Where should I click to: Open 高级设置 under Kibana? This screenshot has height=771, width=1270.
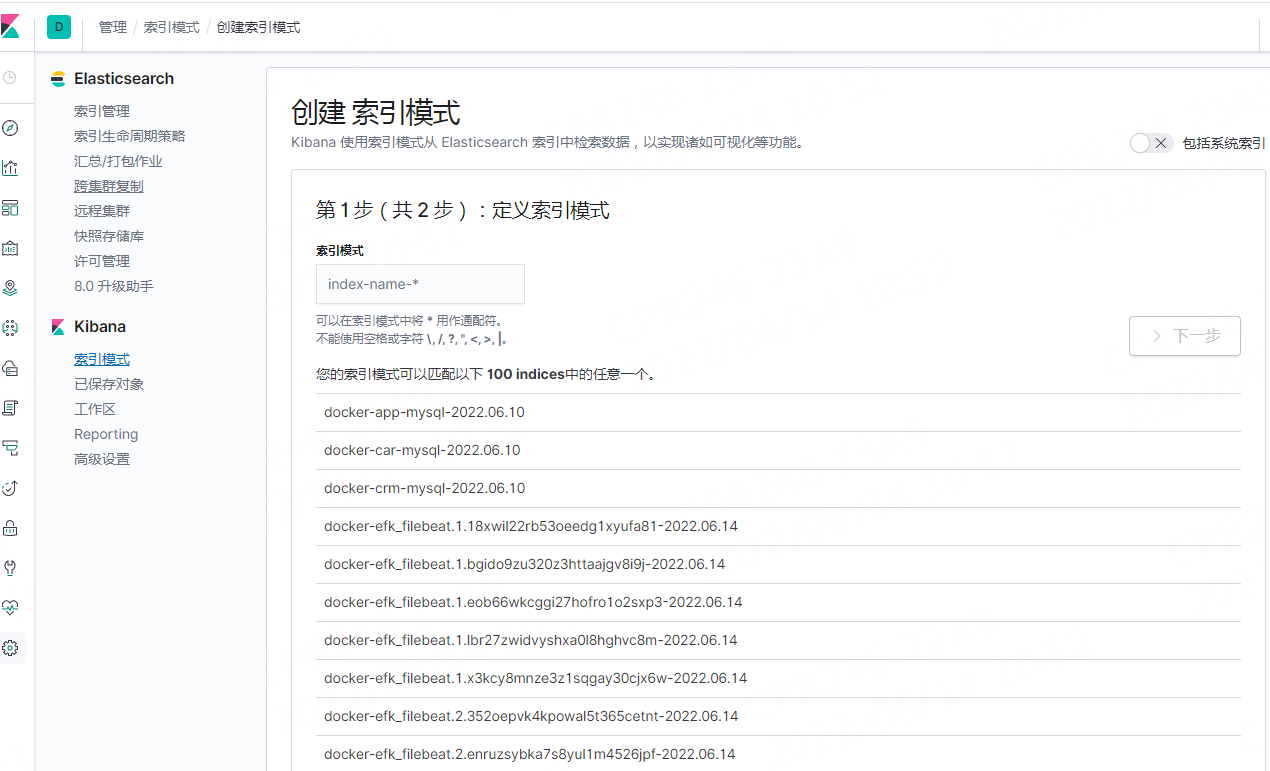pyautogui.click(x=102, y=459)
